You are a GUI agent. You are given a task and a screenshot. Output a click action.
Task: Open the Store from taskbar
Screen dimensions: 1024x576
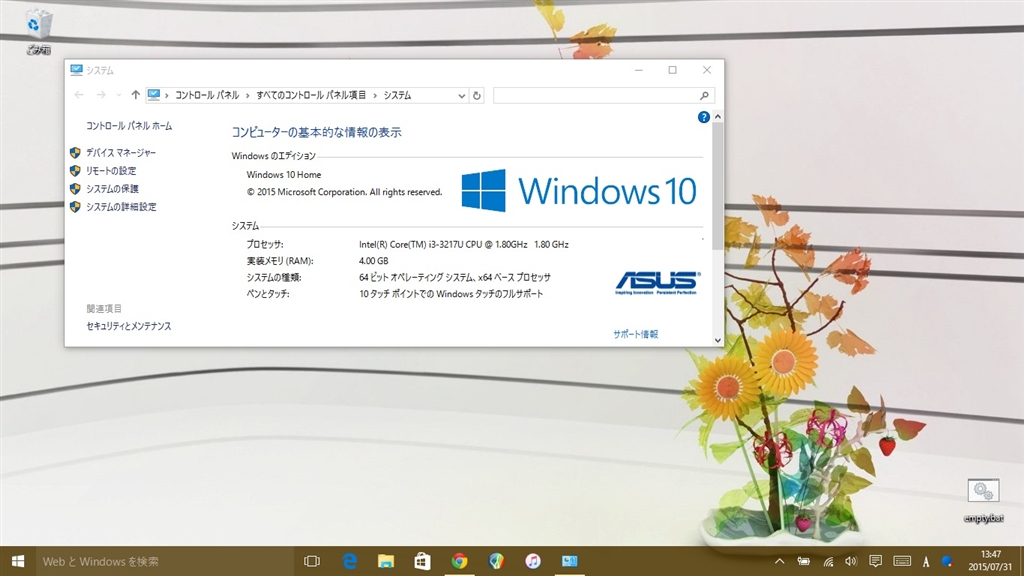pyautogui.click(x=423, y=561)
